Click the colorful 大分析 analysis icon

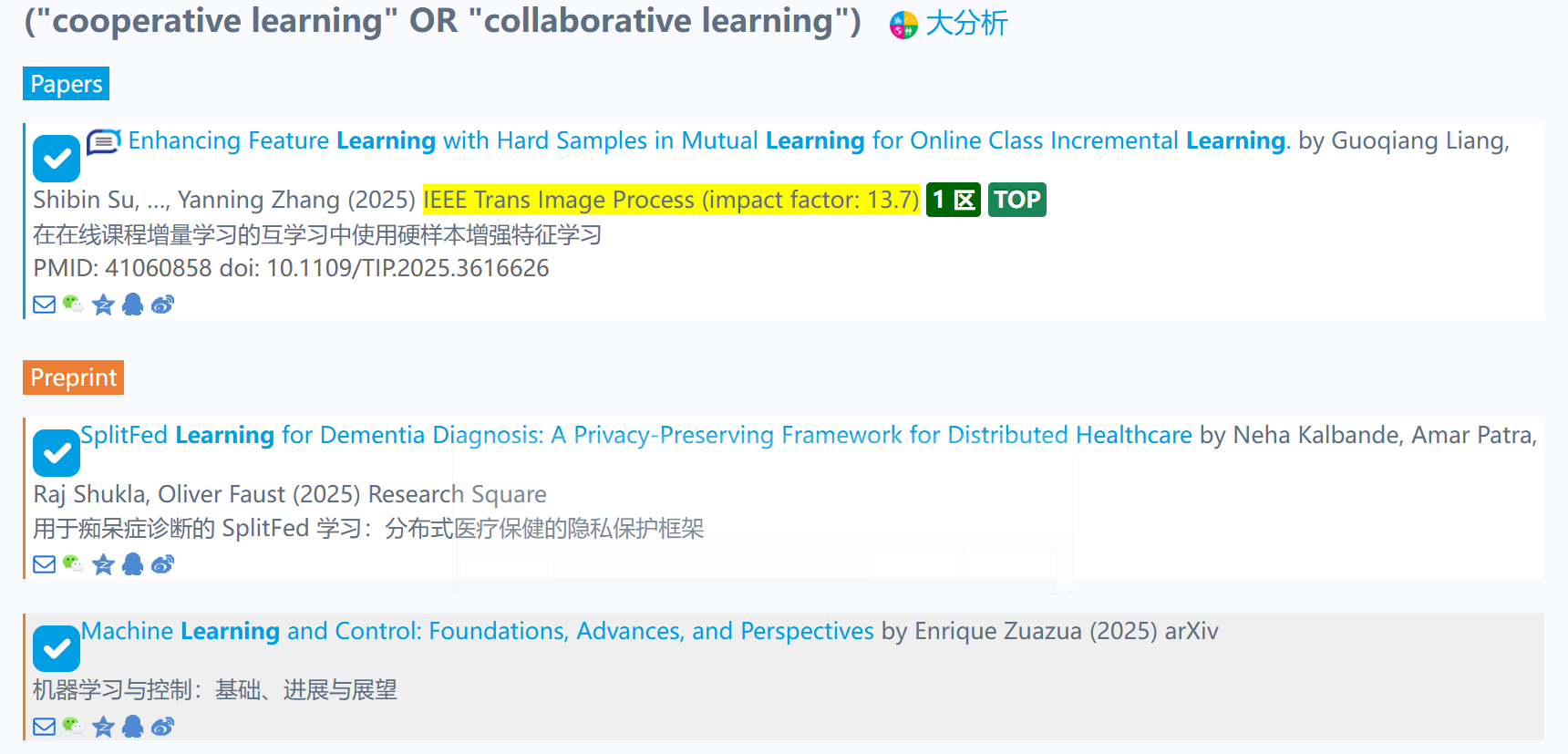click(x=903, y=25)
